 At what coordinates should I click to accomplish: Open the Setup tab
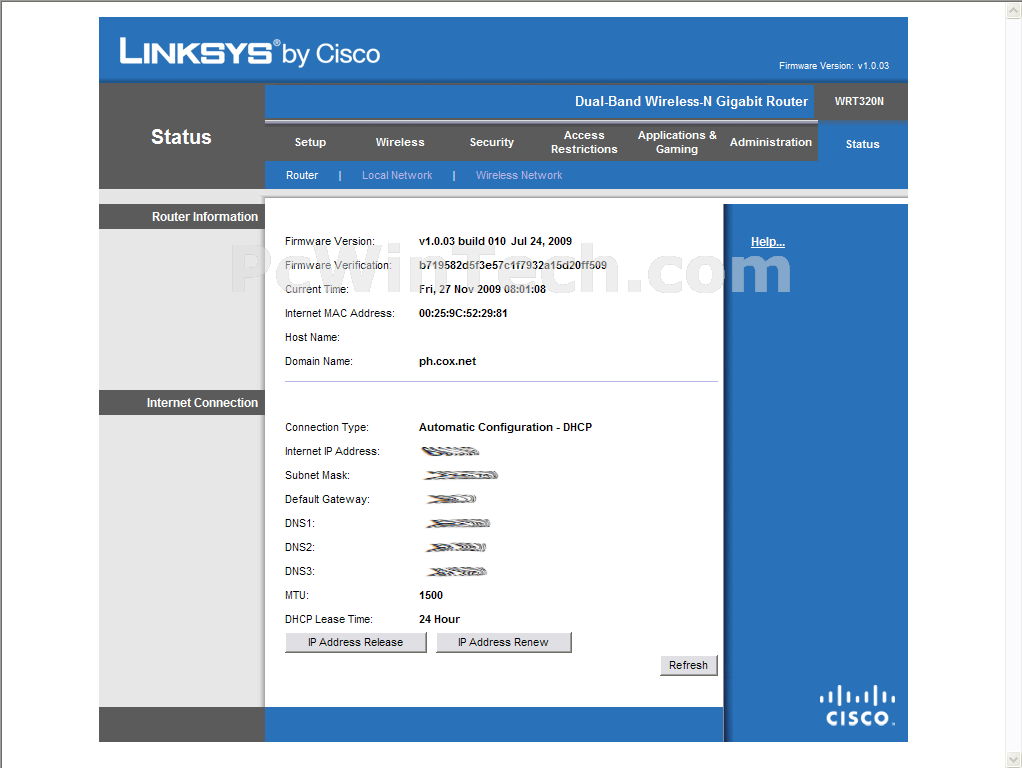tap(310, 142)
